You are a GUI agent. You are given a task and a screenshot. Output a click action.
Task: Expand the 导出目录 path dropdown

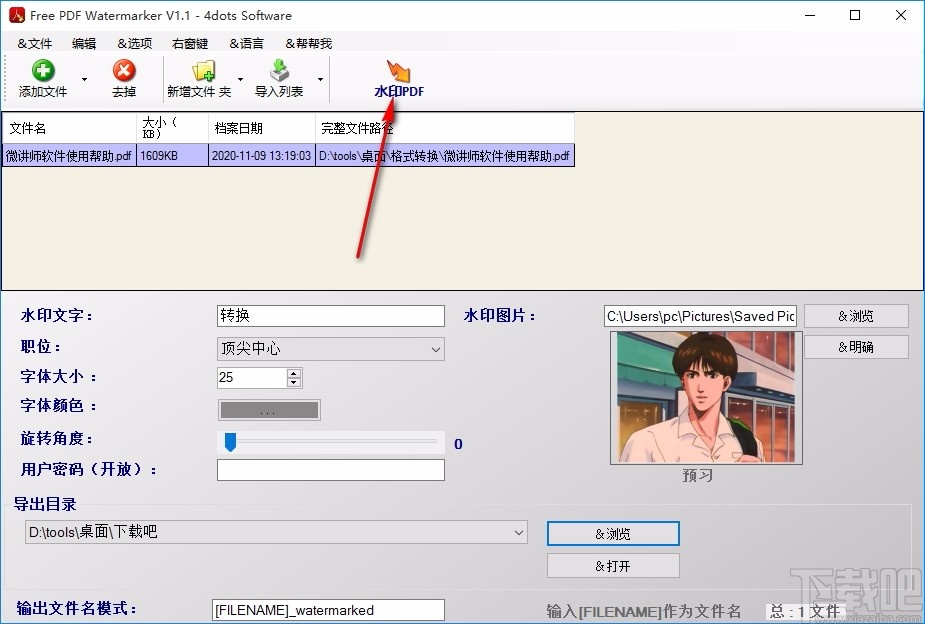click(x=519, y=533)
